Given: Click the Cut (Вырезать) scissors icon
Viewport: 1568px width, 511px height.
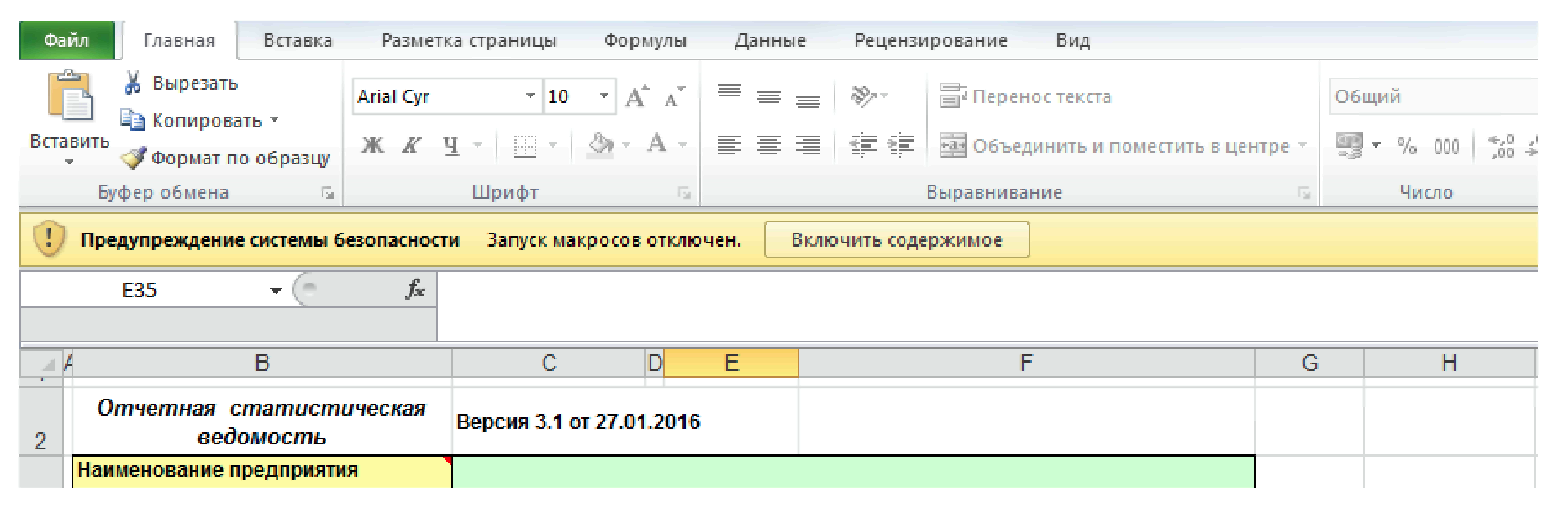Looking at the screenshot, I should pos(132,83).
